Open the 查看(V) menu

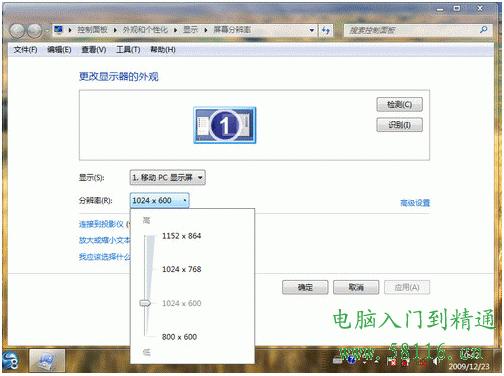(94, 50)
